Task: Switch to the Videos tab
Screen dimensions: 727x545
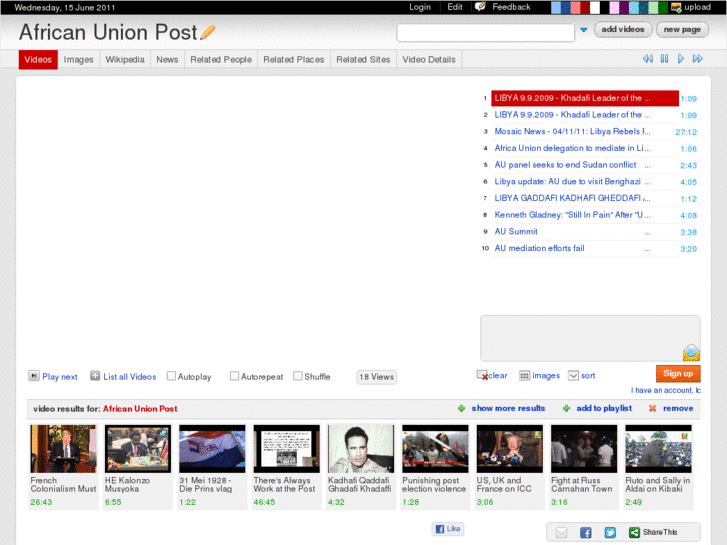Action: point(38,59)
